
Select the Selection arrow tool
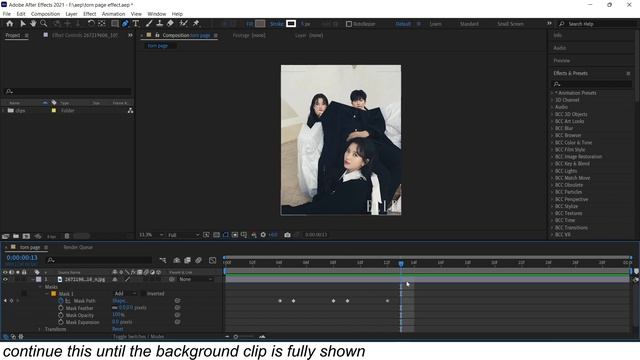(22, 24)
